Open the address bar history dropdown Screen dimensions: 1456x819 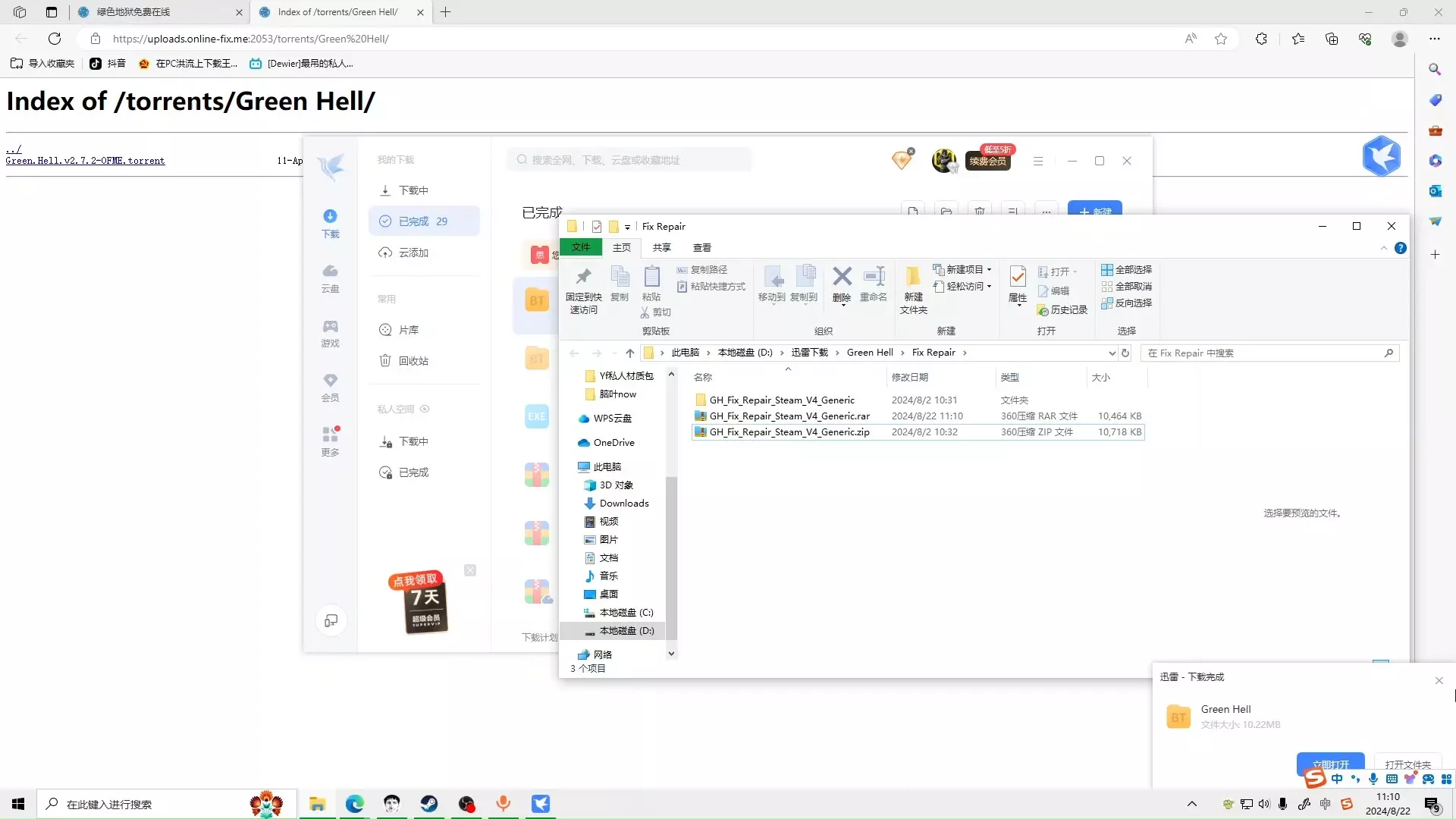(1112, 353)
